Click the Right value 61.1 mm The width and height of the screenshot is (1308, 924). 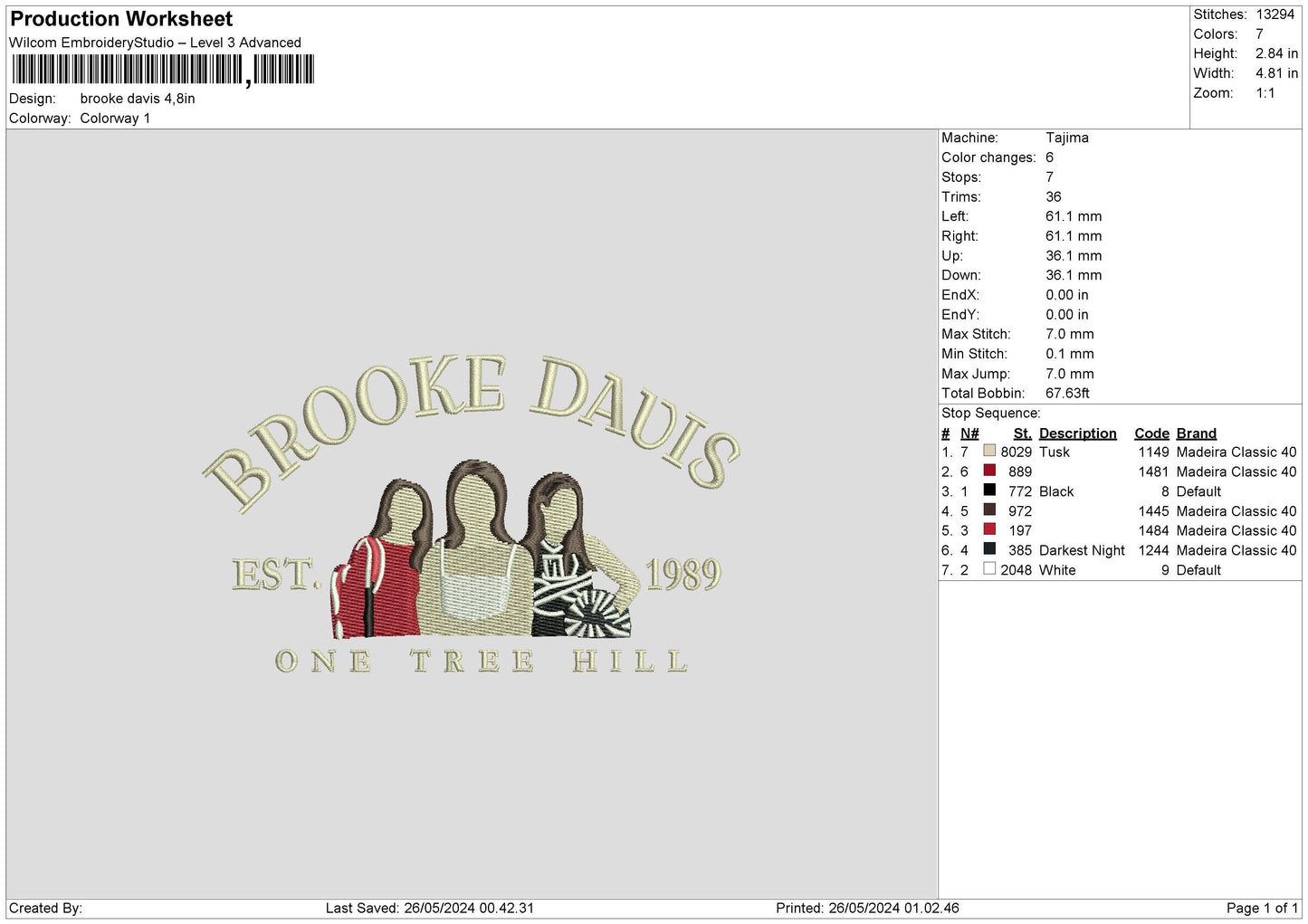point(1074,236)
